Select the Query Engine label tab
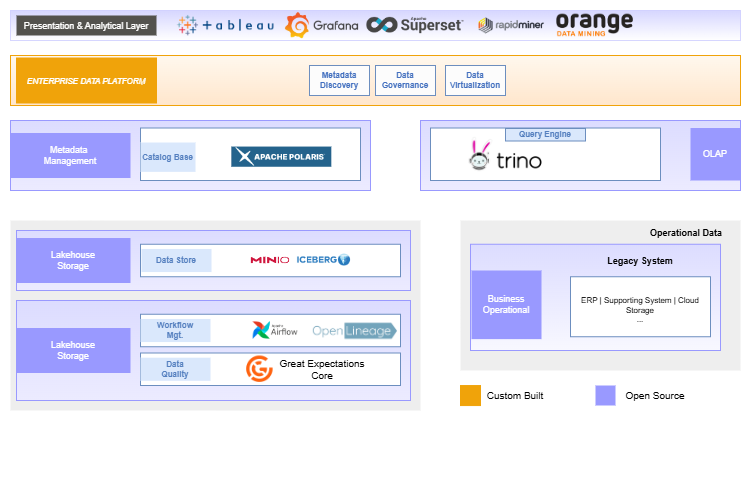 pyautogui.click(x=545, y=134)
